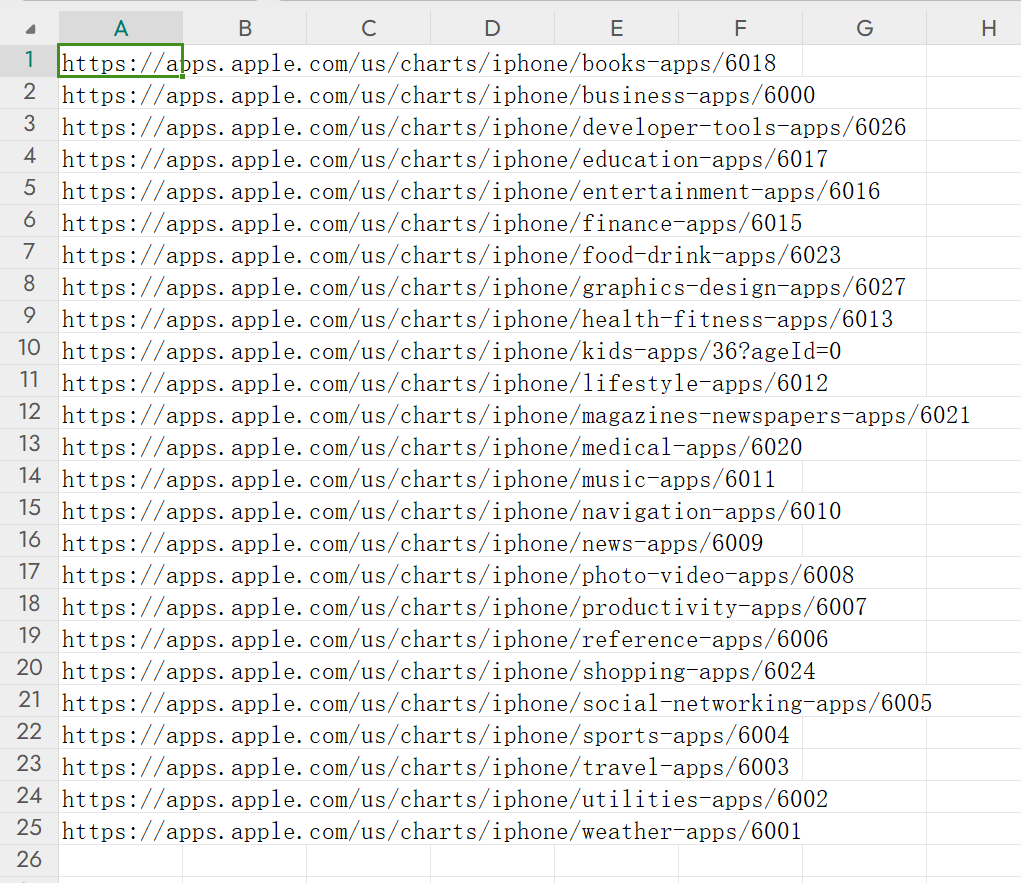Select column F header

tap(740, 28)
